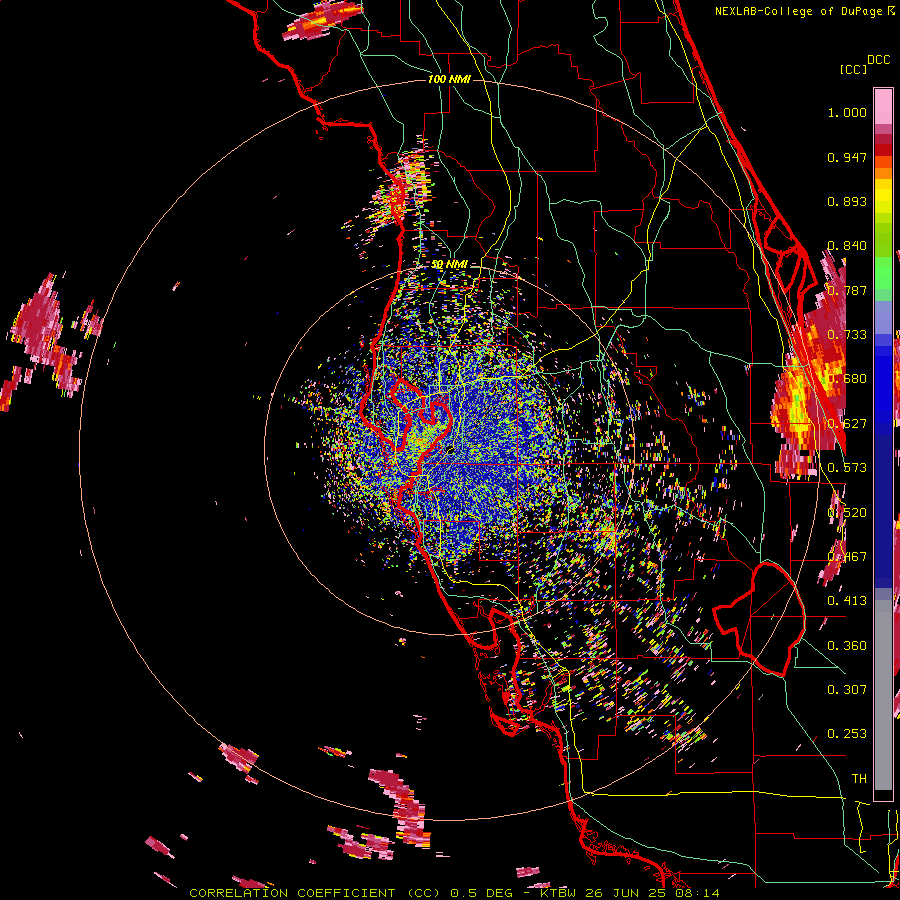Pick the light pink segment of color scale
Viewport: 900px width, 900px height.
[883, 106]
